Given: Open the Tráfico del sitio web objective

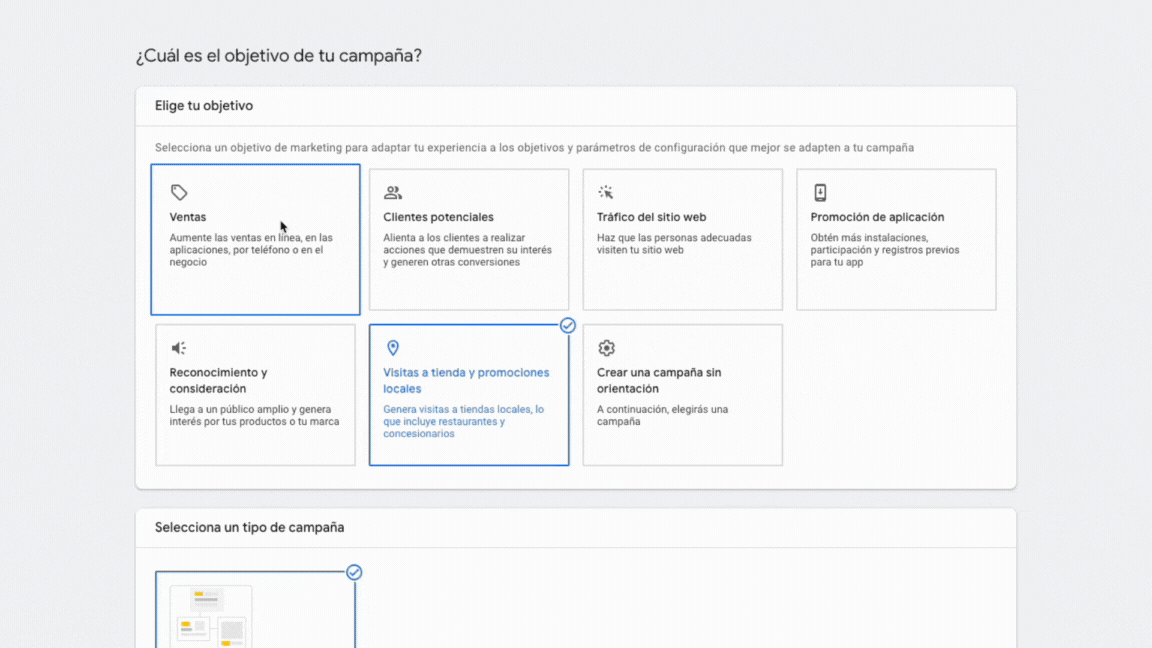Looking at the screenshot, I should (x=682, y=239).
